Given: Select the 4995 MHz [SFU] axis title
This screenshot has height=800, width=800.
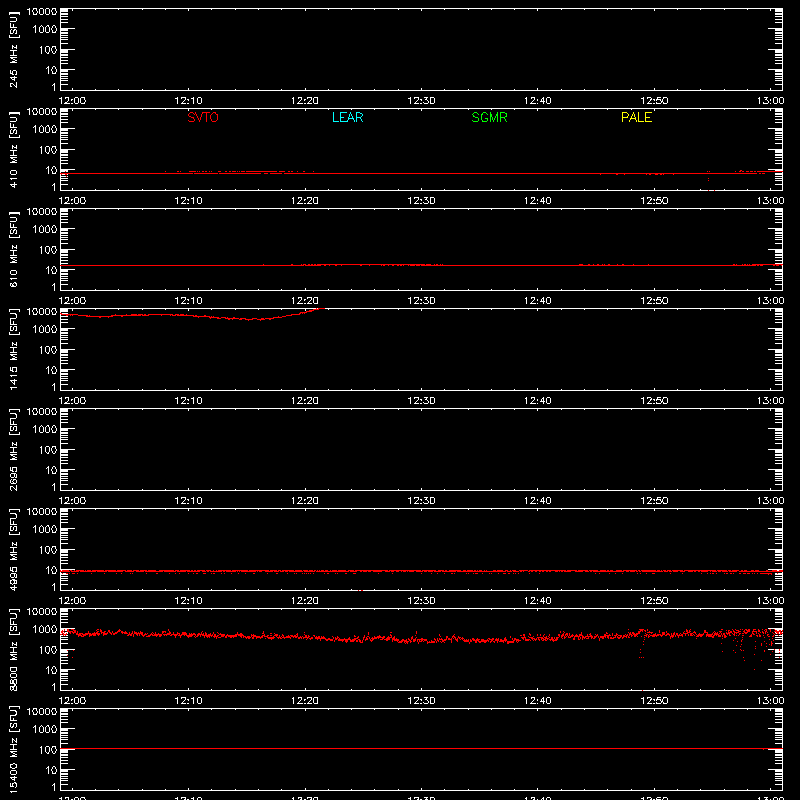Looking at the screenshot, I should coord(14,549).
